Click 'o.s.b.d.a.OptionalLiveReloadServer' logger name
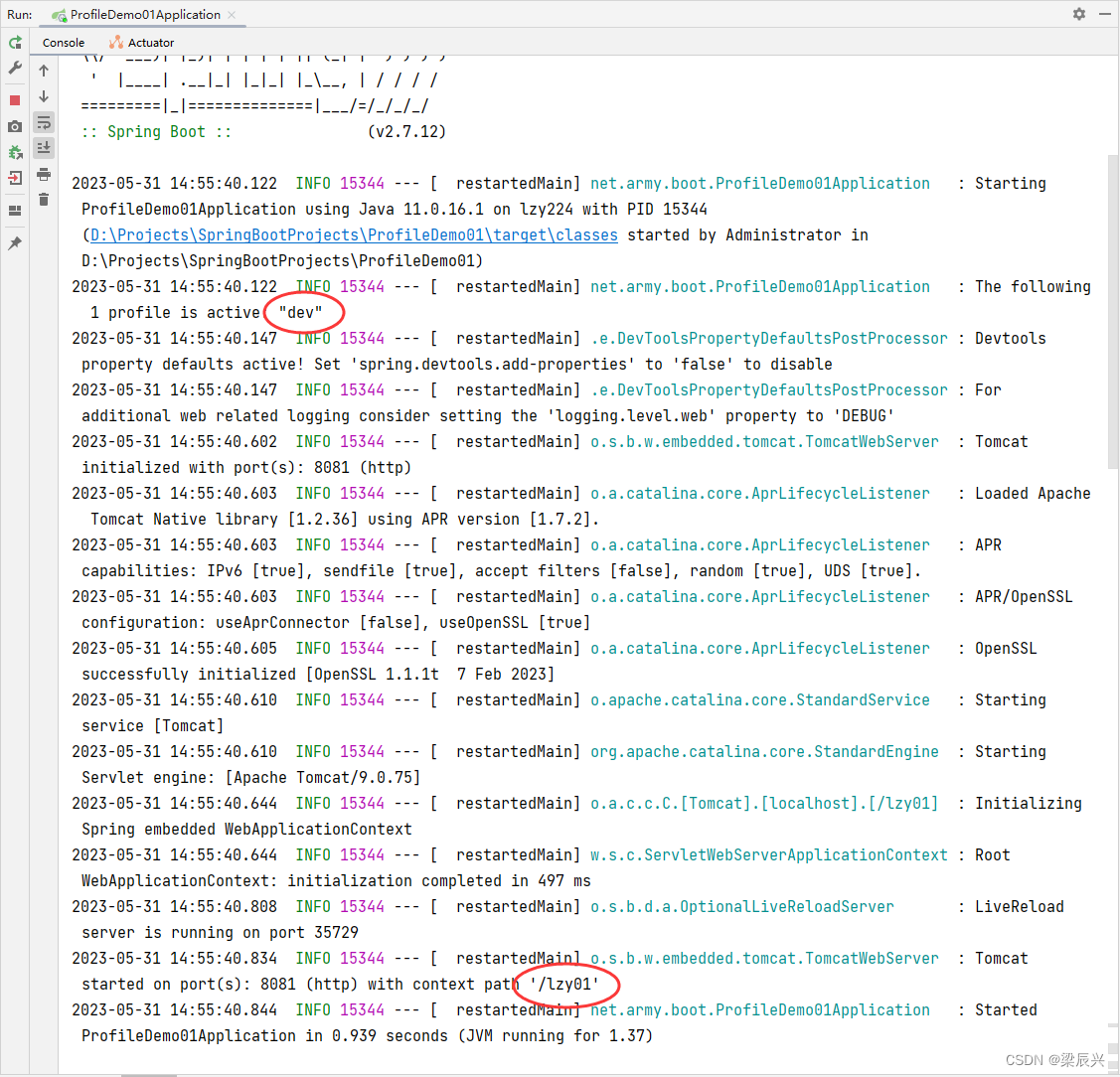1120x1077 pixels. coord(742,907)
